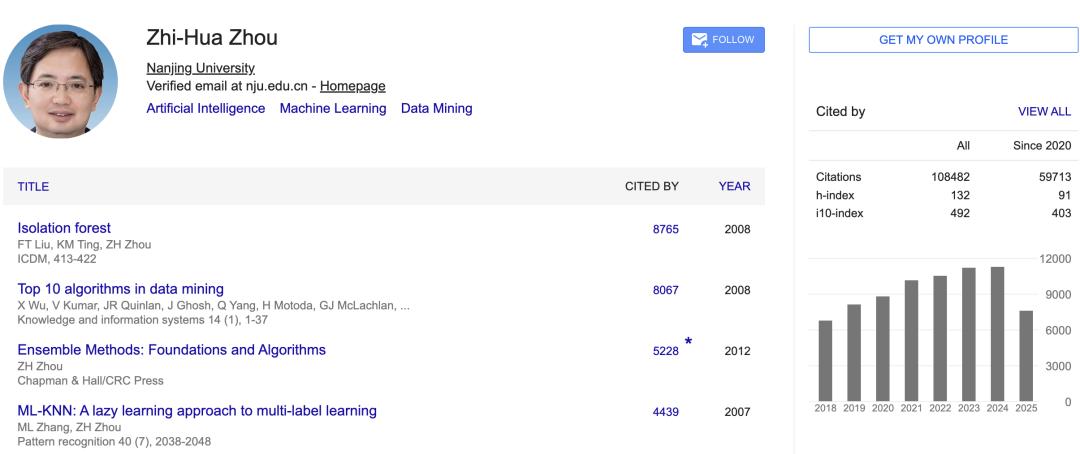Click Zhi-Hua Zhou's profile photo
Viewport: 1080px width, 454px height.
click(x=61, y=81)
